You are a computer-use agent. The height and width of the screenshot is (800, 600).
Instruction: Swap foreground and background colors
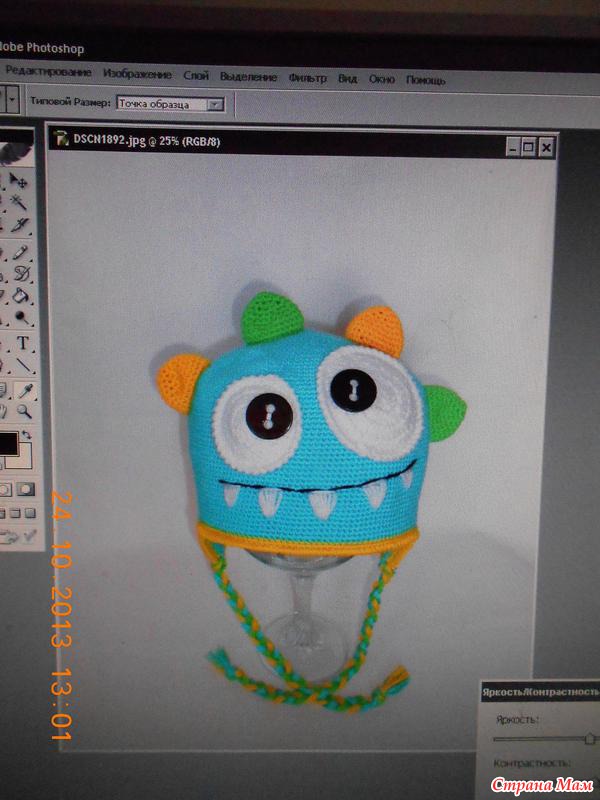[27, 435]
